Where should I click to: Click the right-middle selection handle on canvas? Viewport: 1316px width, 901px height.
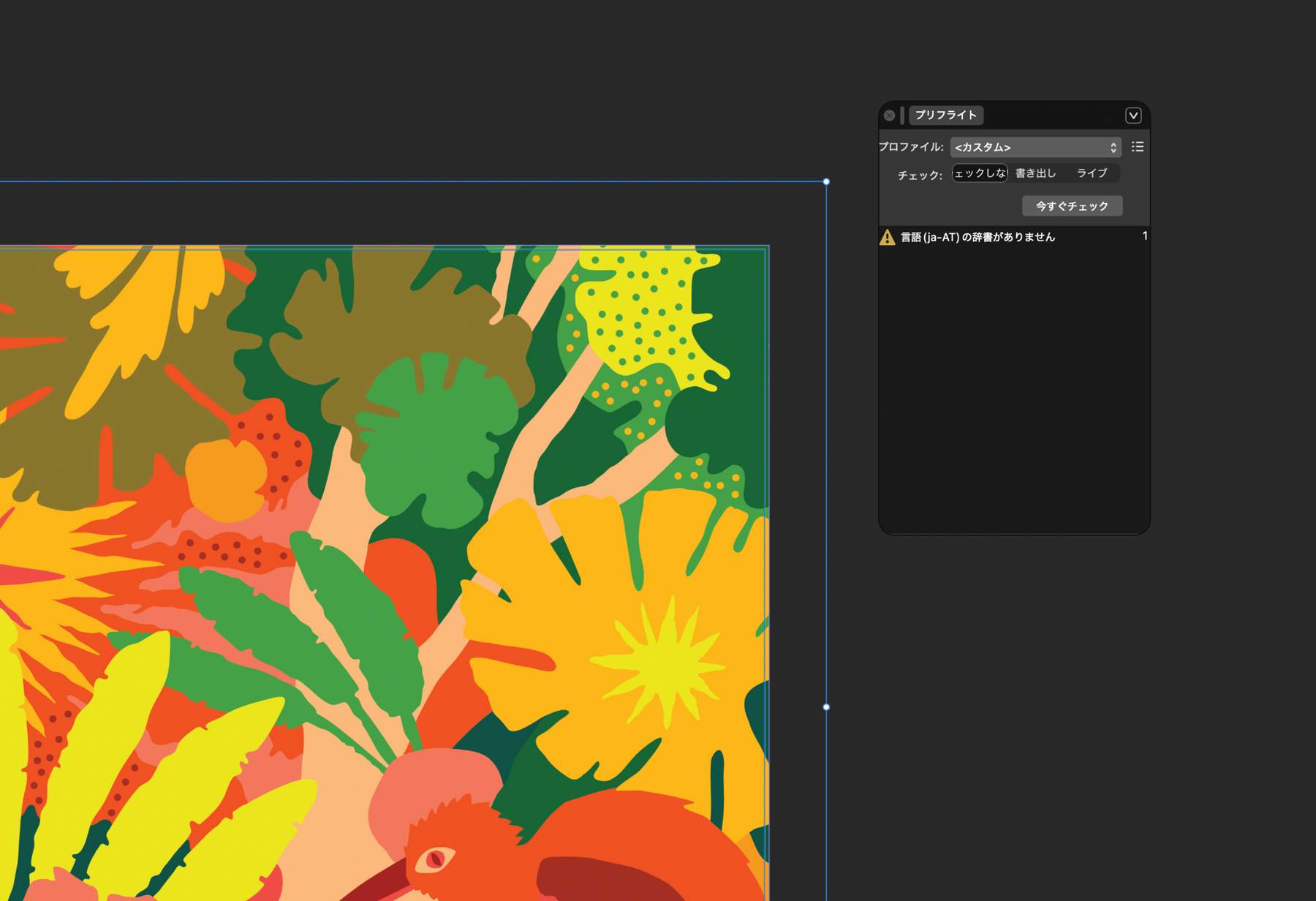(x=826, y=707)
